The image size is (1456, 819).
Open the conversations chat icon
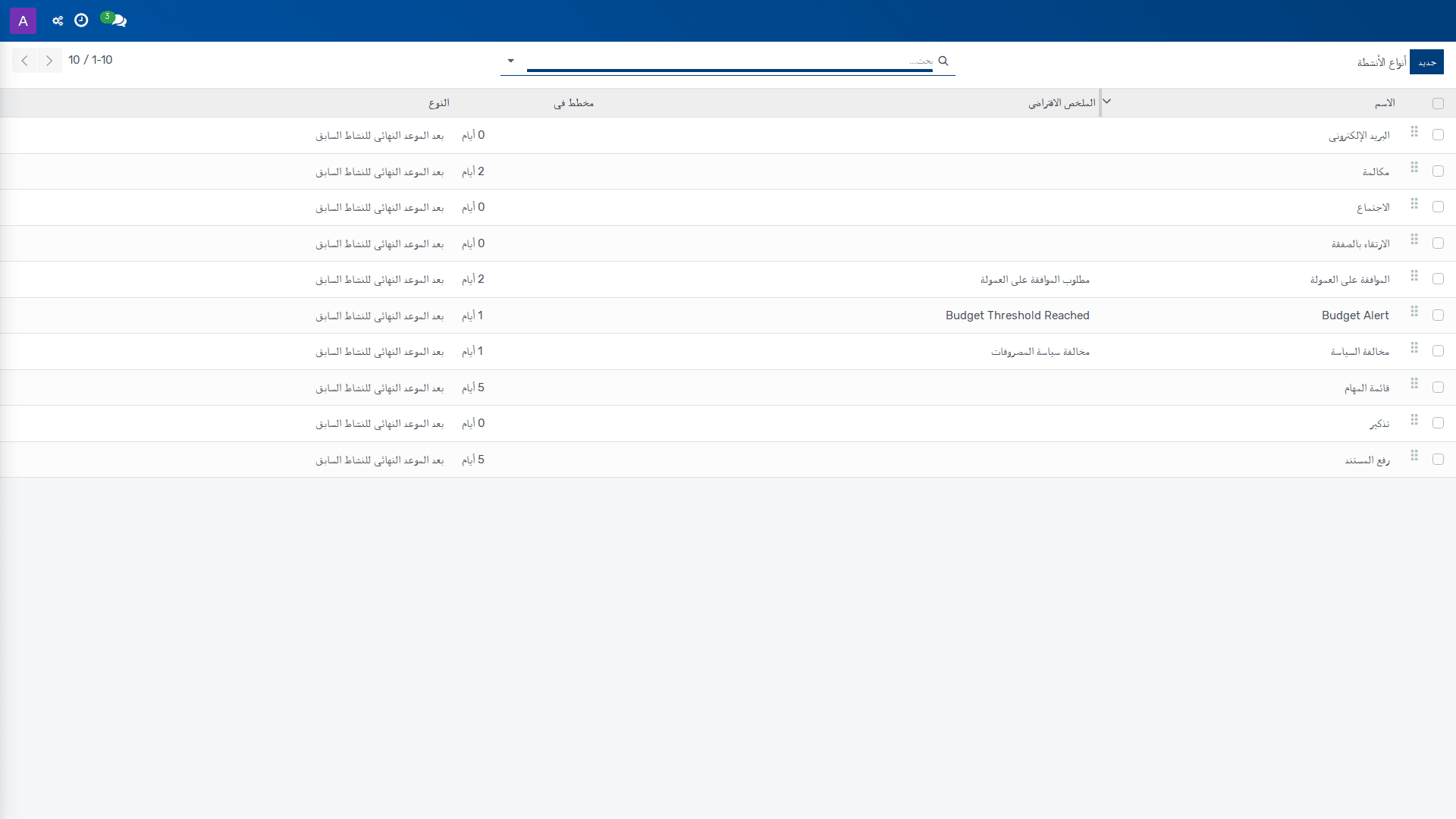[x=115, y=20]
